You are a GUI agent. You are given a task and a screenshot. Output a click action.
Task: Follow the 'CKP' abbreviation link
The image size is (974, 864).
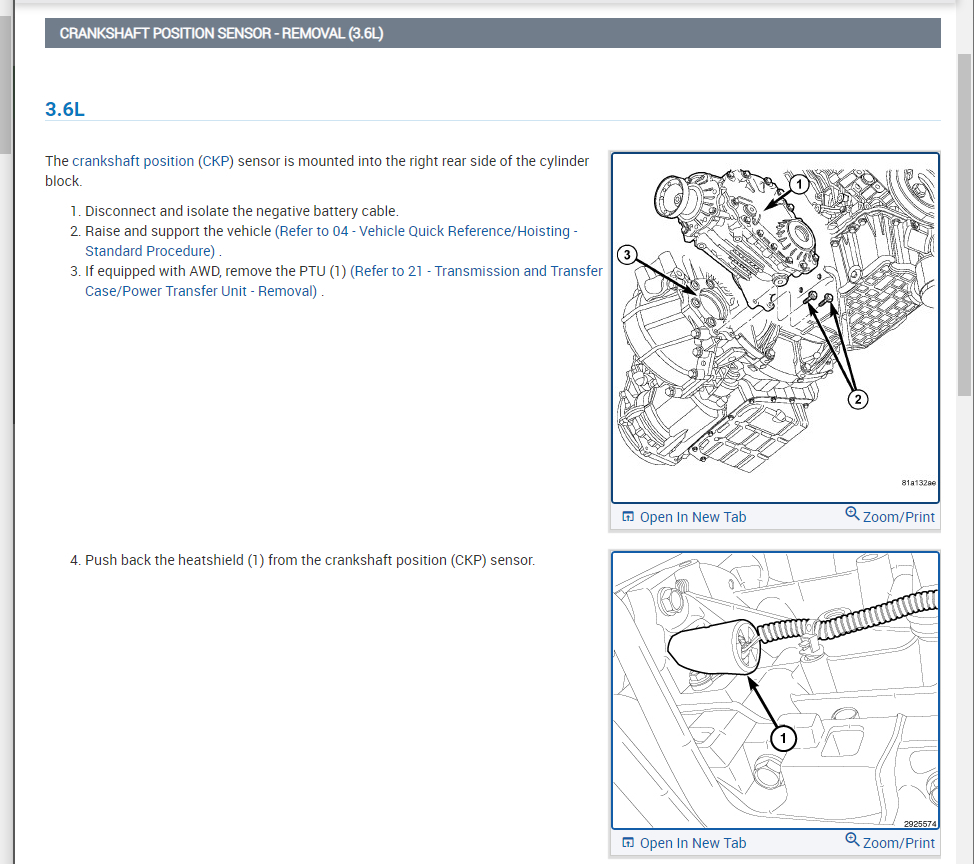tap(215, 161)
